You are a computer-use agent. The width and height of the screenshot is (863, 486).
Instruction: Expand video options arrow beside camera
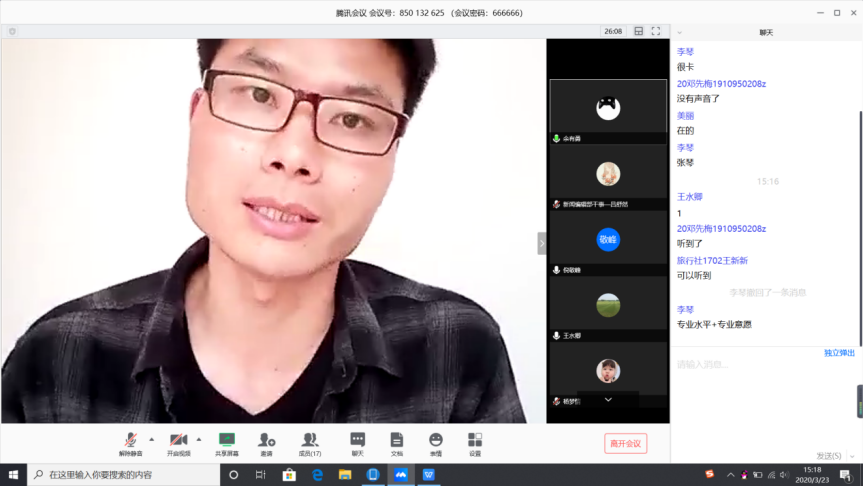pyautogui.click(x=199, y=439)
